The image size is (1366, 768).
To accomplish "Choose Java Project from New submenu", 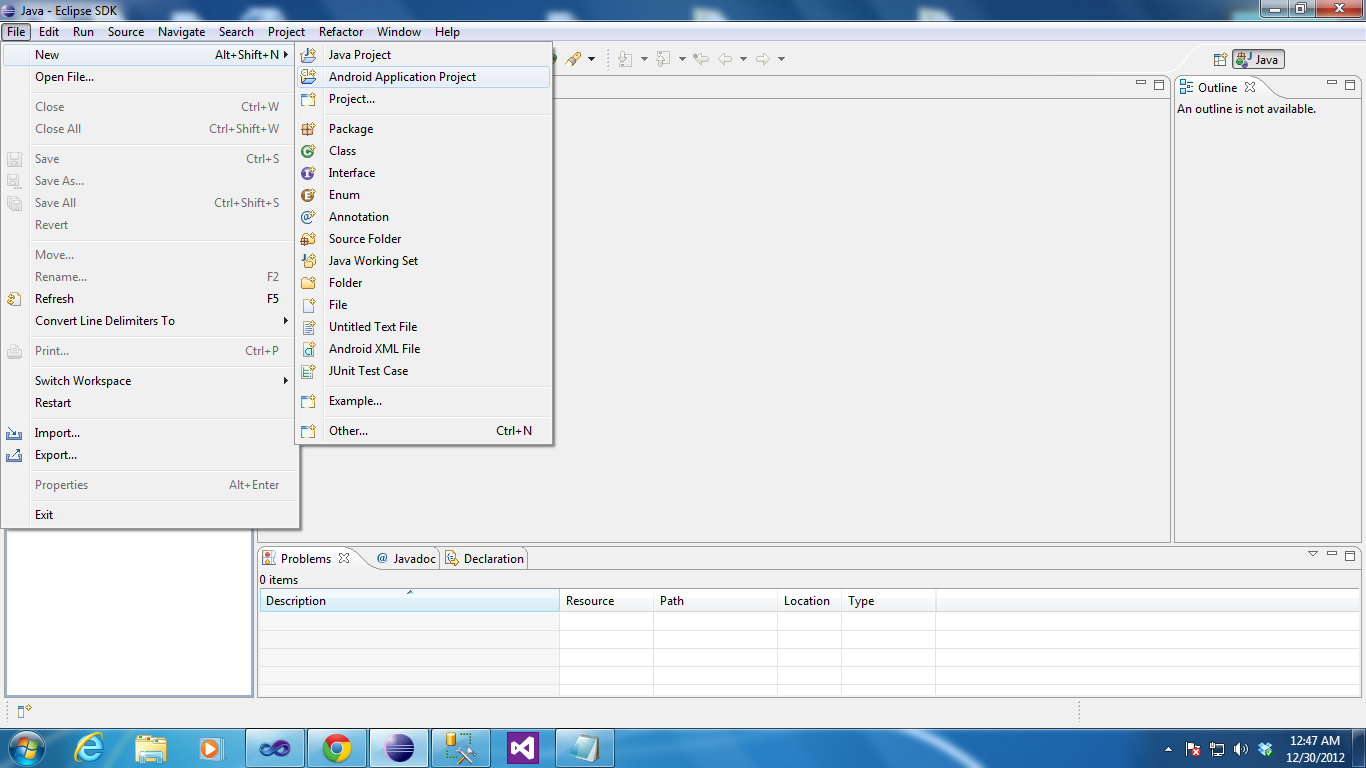I will coord(423,55).
